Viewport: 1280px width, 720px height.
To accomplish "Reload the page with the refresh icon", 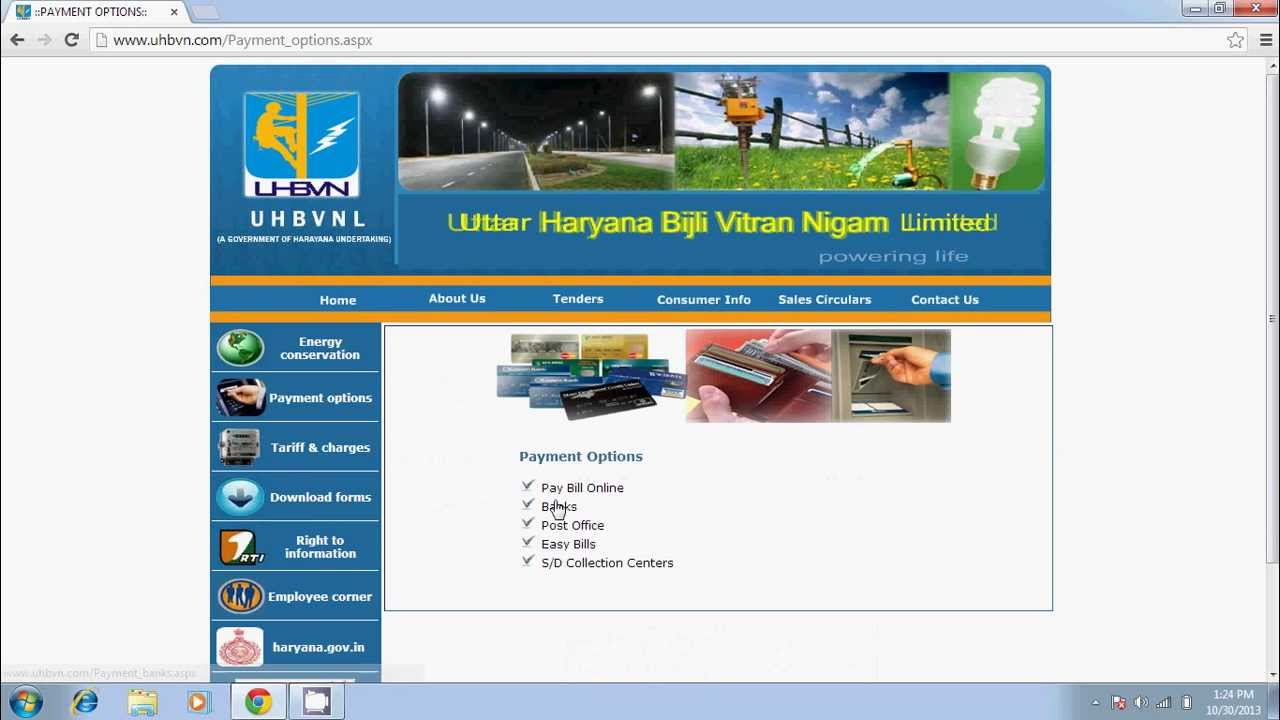I will tap(71, 40).
